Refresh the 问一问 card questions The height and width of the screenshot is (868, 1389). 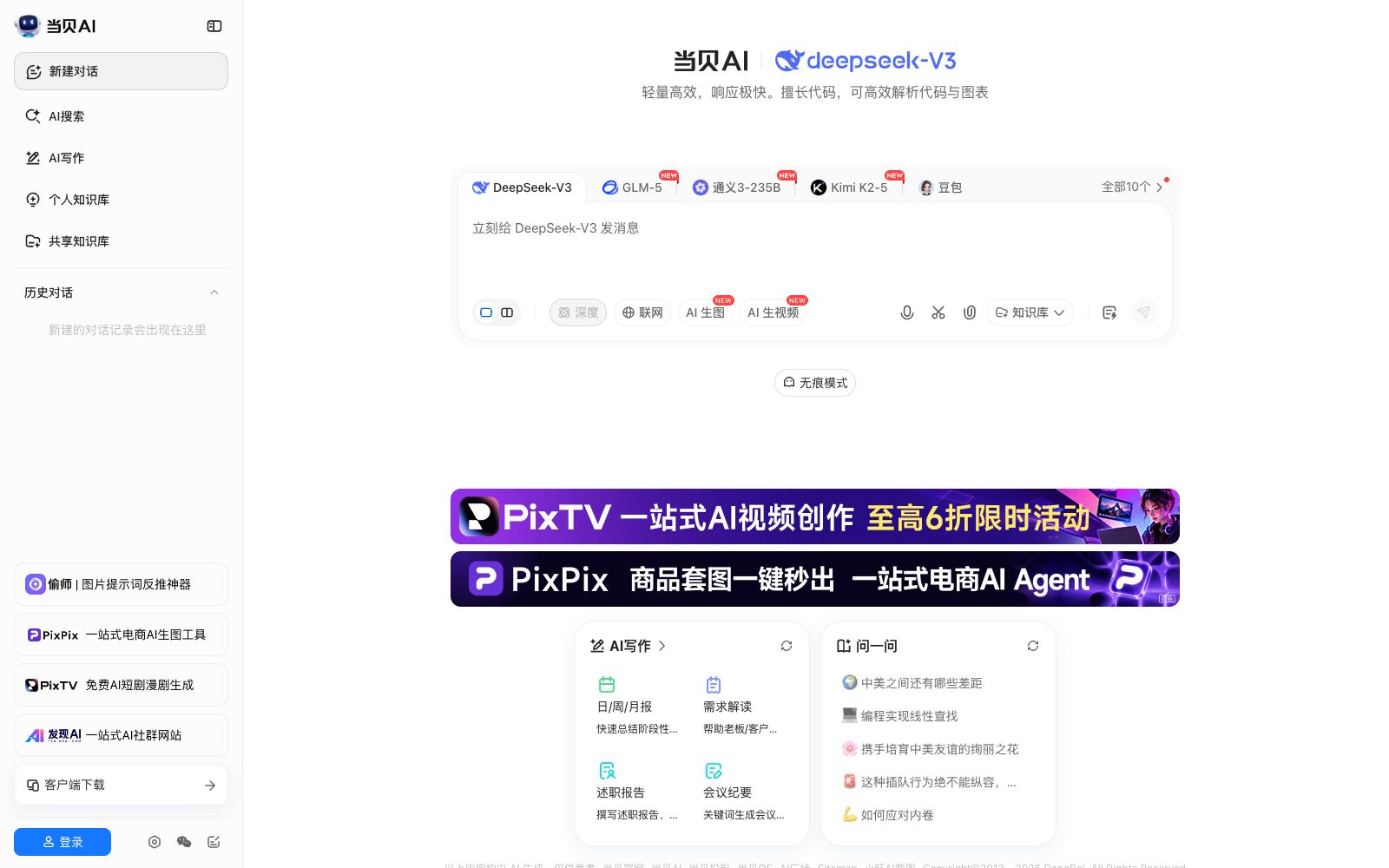pos(1033,646)
